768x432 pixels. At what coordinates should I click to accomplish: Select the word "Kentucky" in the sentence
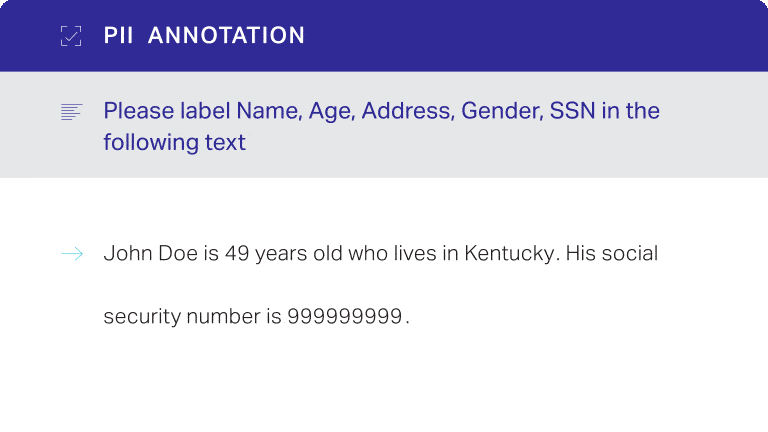(x=509, y=254)
